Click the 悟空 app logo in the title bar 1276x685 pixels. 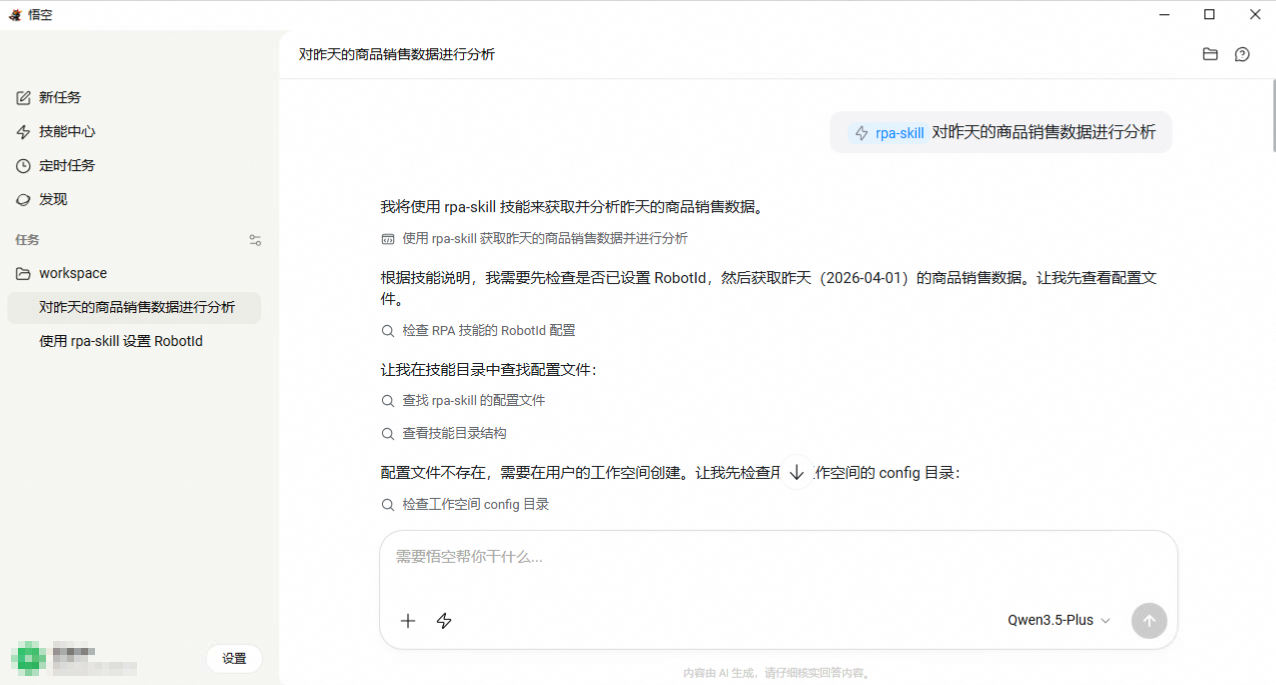(15, 14)
